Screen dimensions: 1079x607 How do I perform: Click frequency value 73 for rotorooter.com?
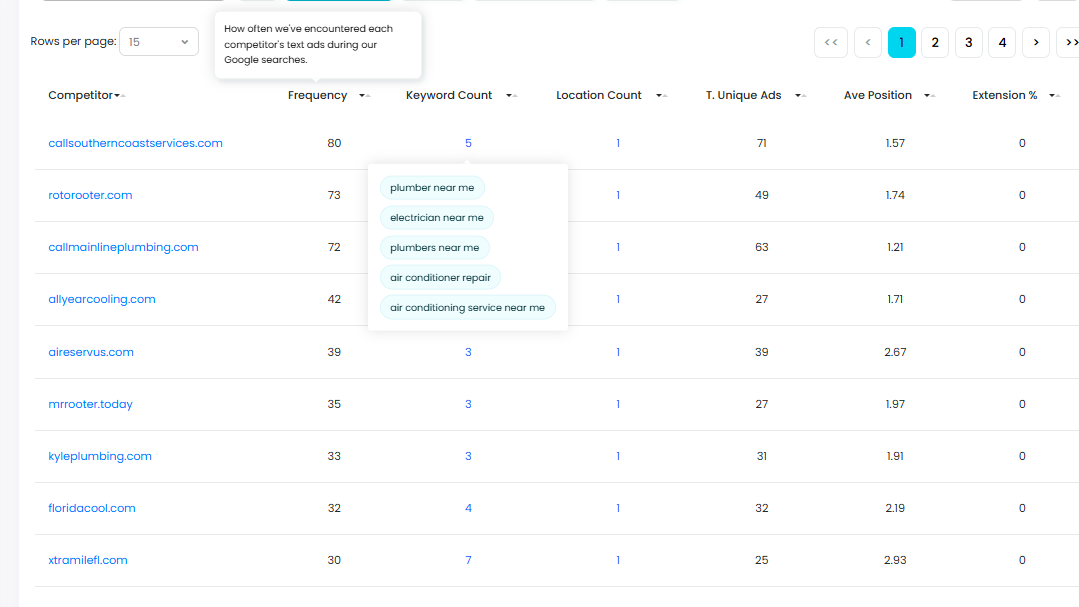click(334, 195)
